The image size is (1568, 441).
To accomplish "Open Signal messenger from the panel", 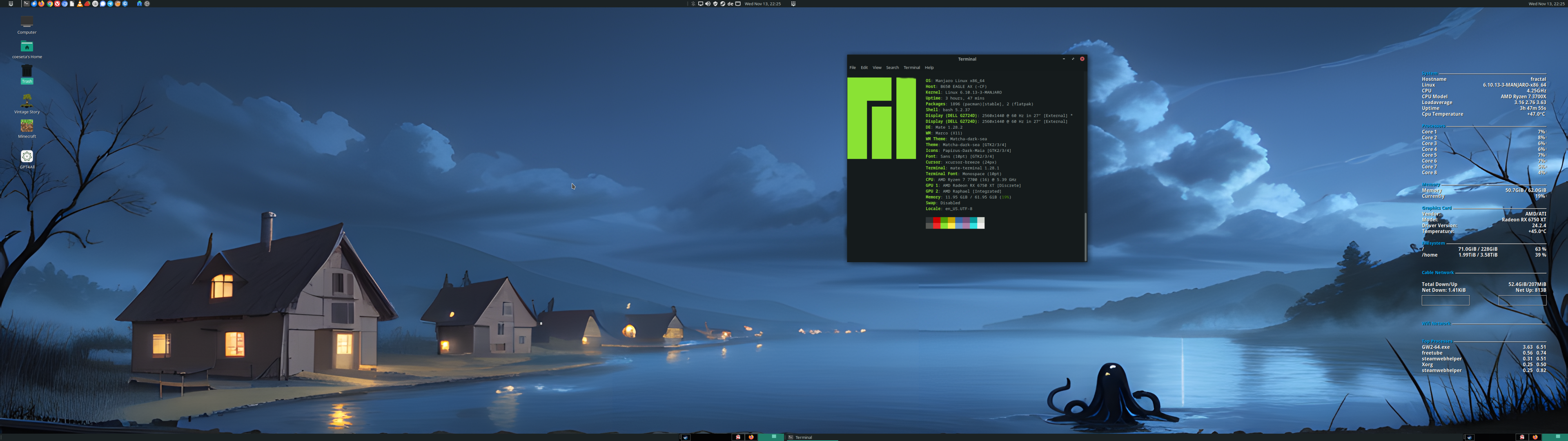I will (x=102, y=4).
